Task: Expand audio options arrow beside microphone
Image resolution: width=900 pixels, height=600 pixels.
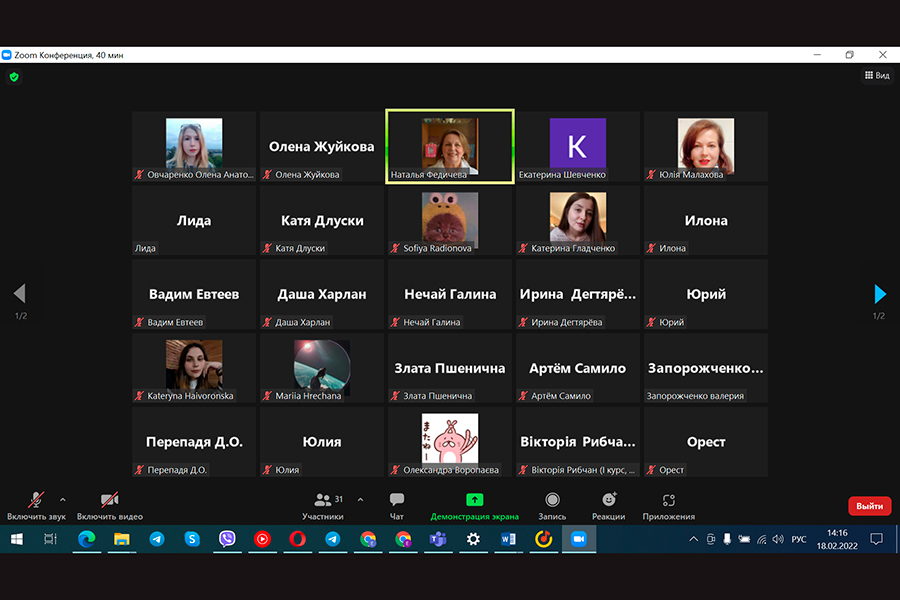Action: click(x=63, y=499)
